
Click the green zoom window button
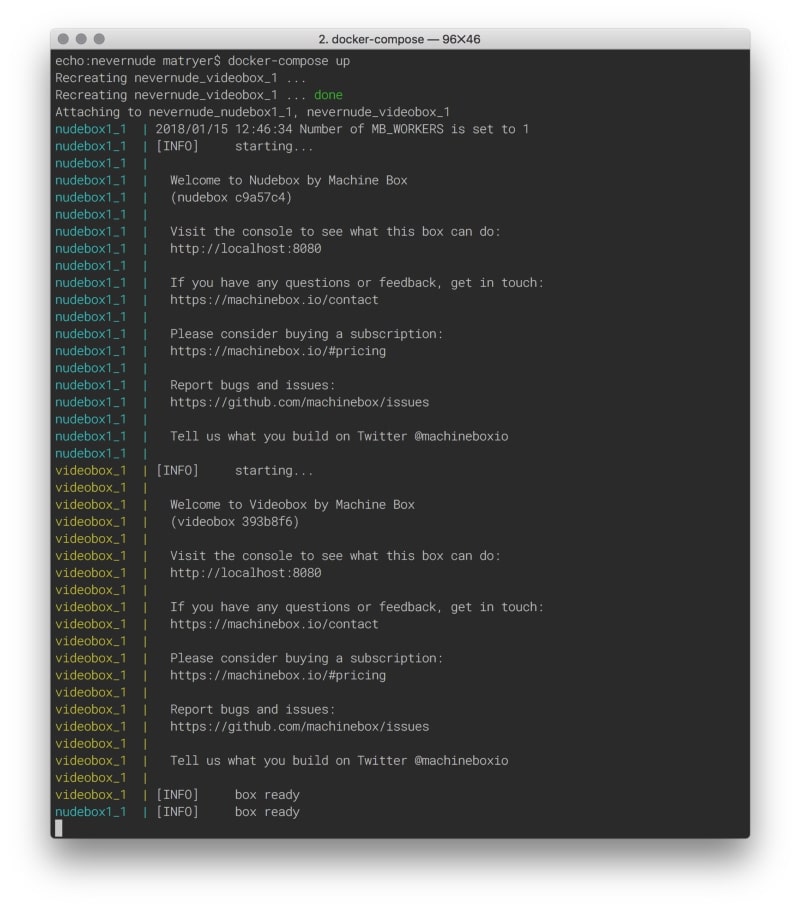pos(99,39)
